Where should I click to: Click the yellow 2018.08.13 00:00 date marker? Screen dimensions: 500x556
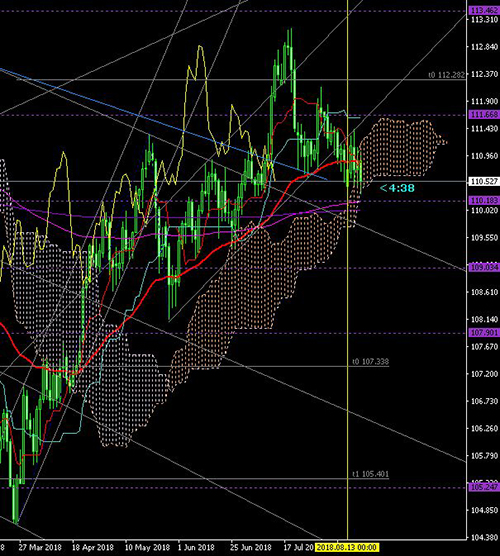point(347,547)
